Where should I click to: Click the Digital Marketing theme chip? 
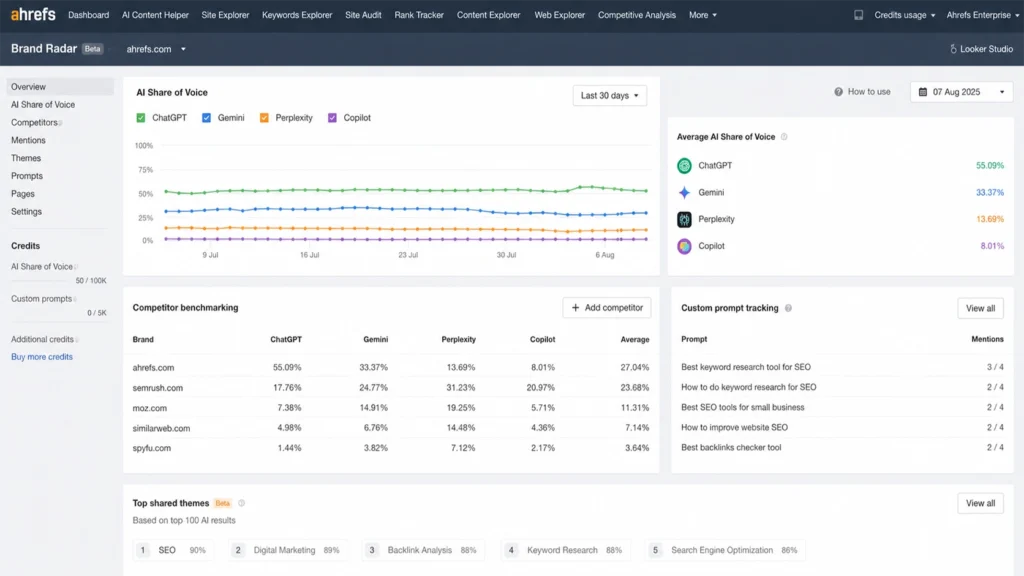point(288,550)
